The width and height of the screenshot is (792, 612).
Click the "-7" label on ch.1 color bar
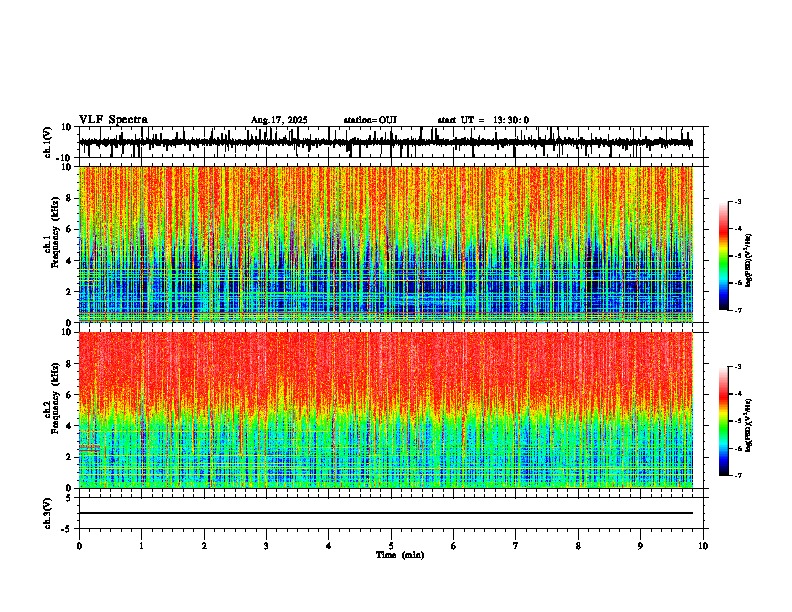[738, 310]
